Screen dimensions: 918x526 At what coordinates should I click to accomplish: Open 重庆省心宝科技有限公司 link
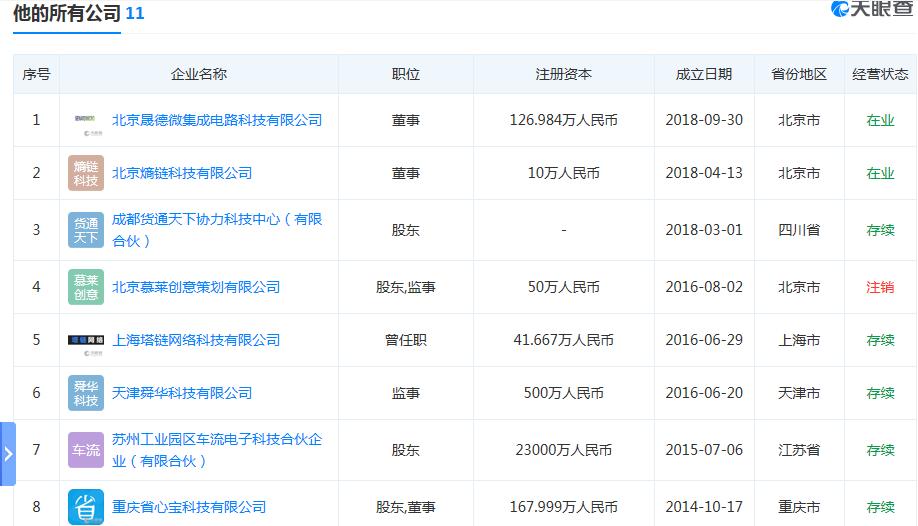[x=189, y=507]
